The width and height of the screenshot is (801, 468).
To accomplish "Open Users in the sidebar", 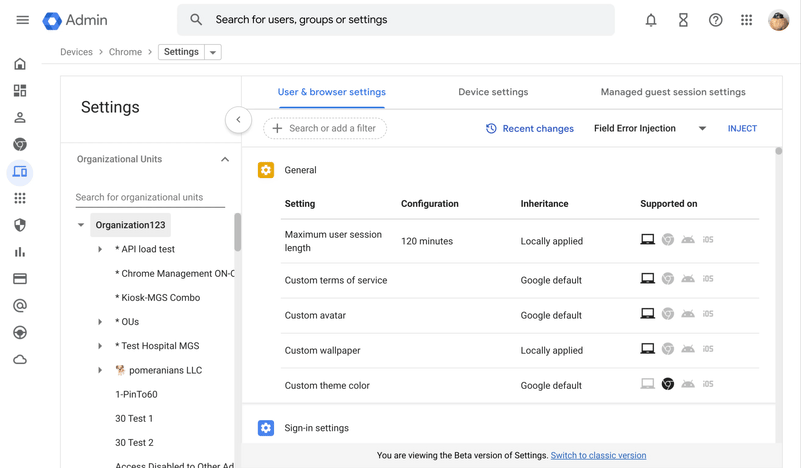I will [20, 118].
